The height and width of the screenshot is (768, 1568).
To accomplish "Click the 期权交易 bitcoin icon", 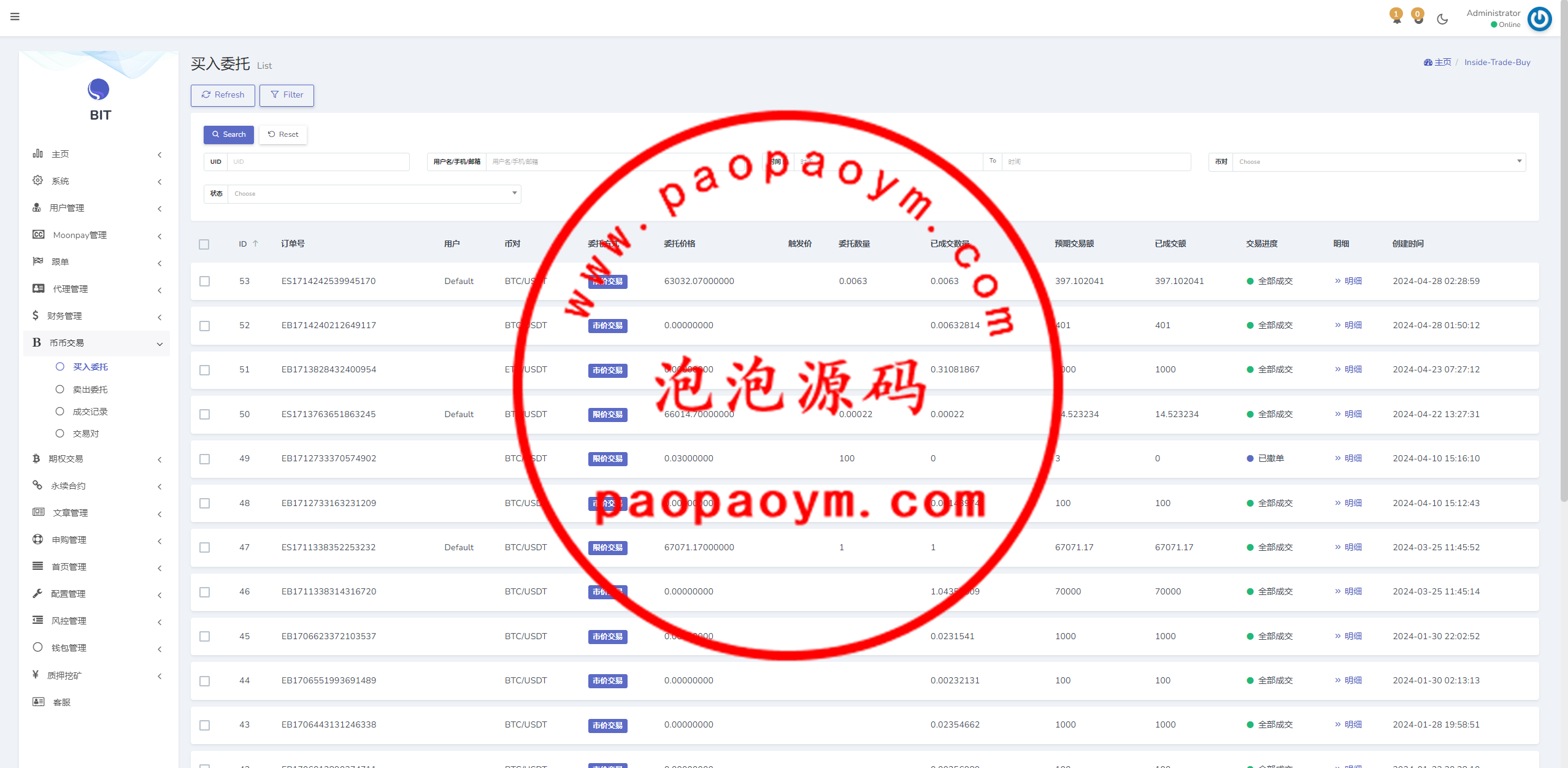I will 36,458.
